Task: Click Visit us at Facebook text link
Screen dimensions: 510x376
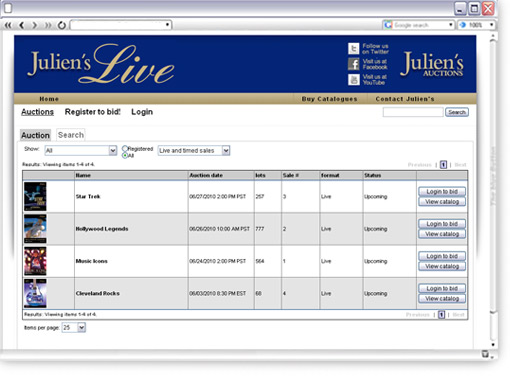Action: [x=375, y=64]
